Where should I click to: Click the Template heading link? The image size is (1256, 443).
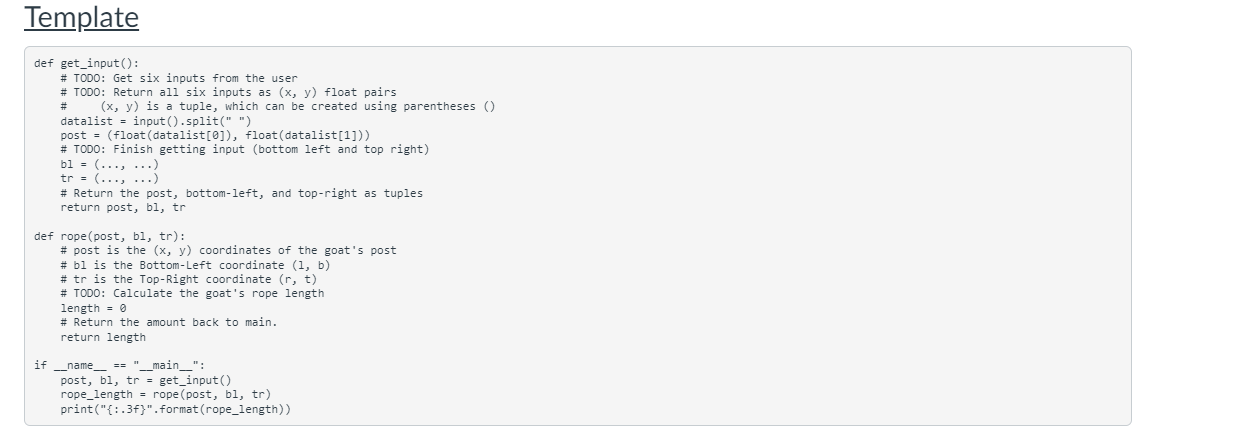click(81, 17)
